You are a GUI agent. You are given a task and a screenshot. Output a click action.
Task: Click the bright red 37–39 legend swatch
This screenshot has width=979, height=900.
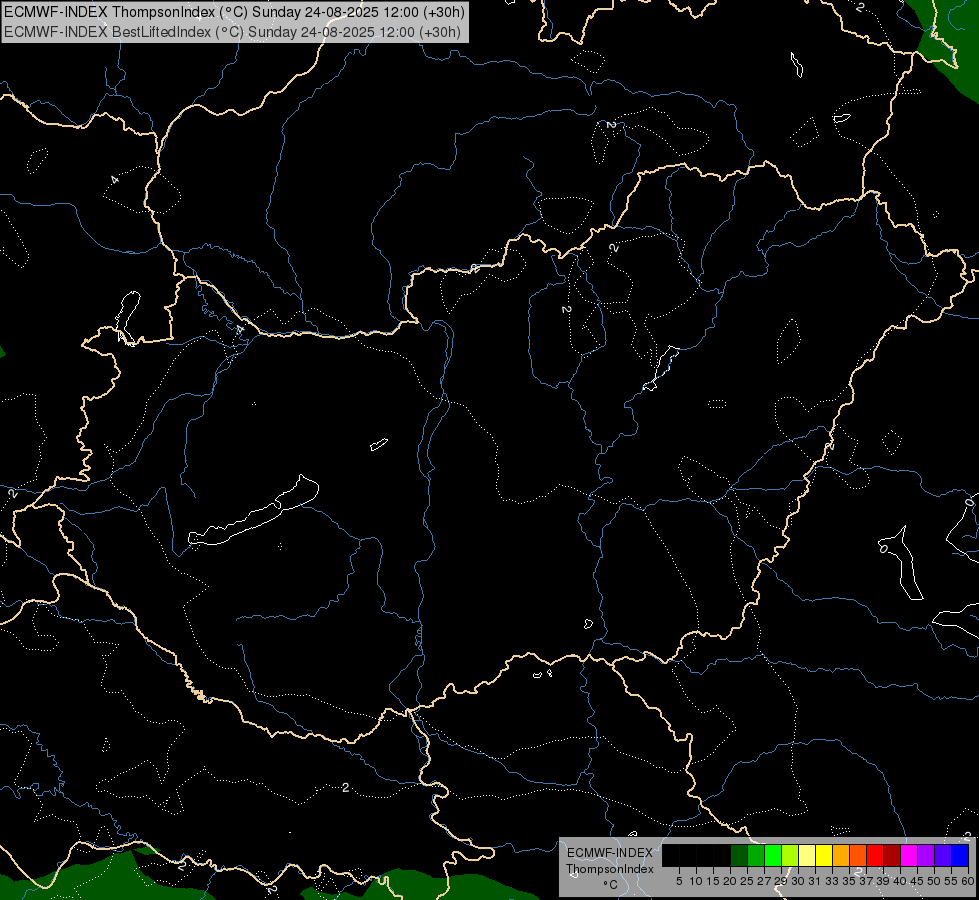pyautogui.click(x=875, y=855)
